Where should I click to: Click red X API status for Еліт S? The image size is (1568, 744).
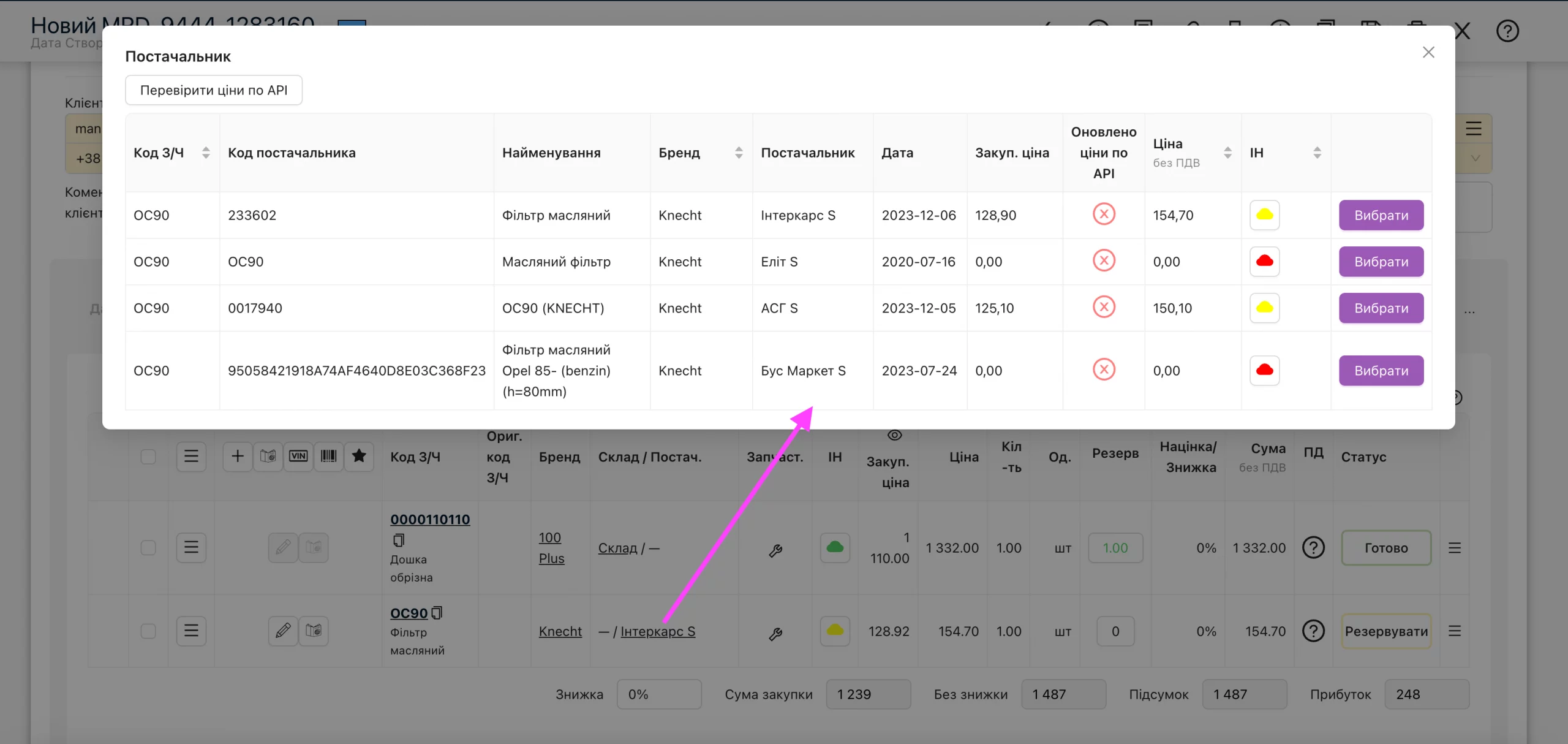[1104, 261]
